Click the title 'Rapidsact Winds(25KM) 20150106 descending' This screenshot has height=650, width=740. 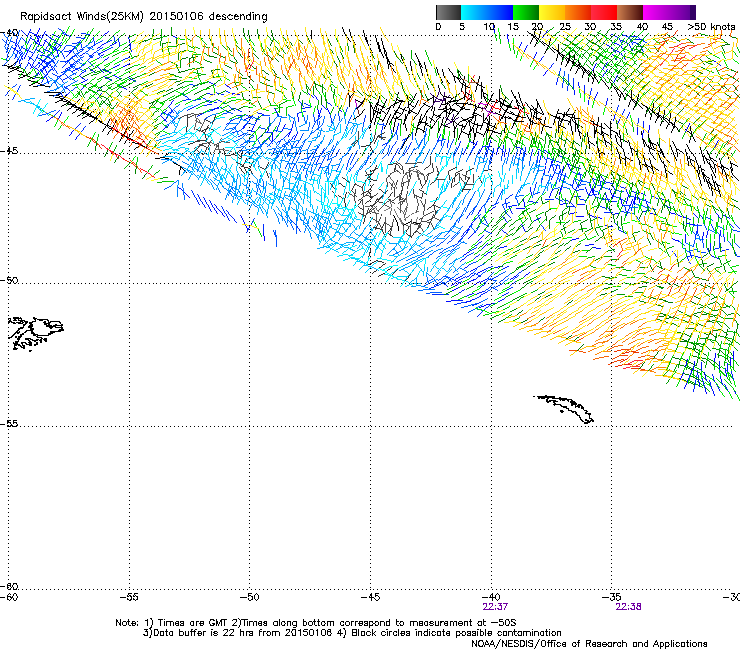[x=143, y=17]
